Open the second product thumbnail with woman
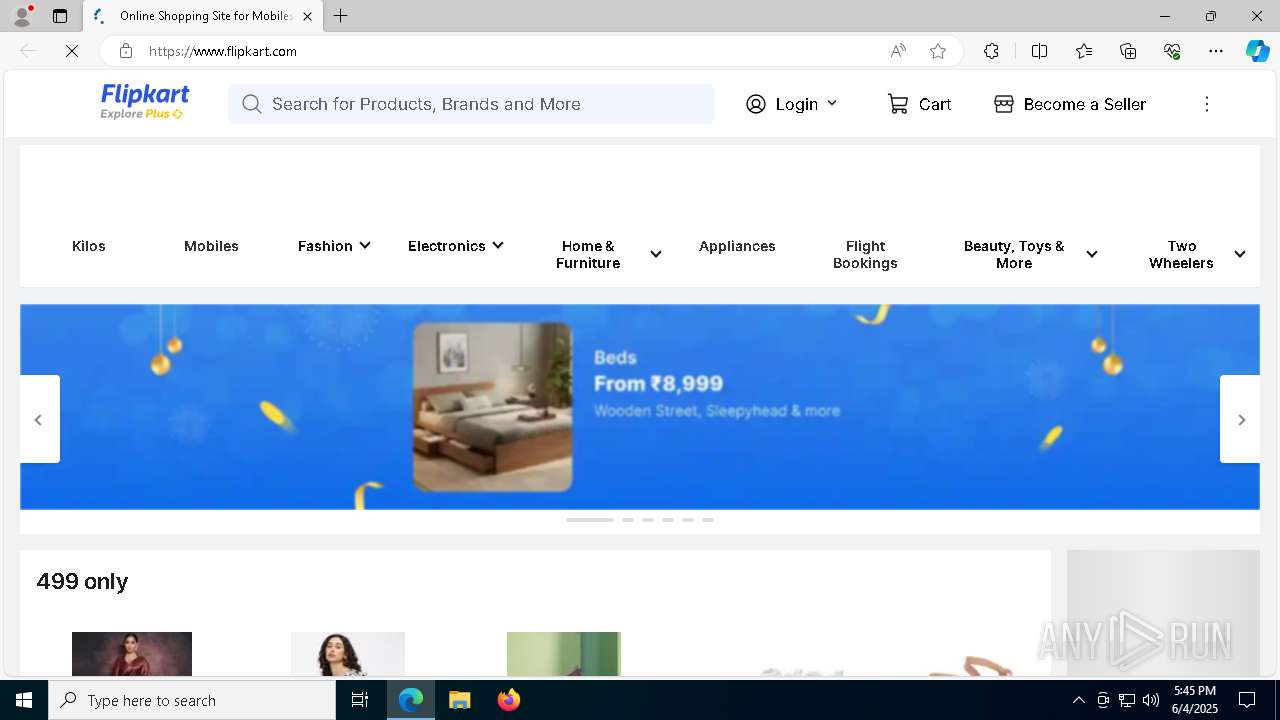1280x720 pixels. point(348,654)
